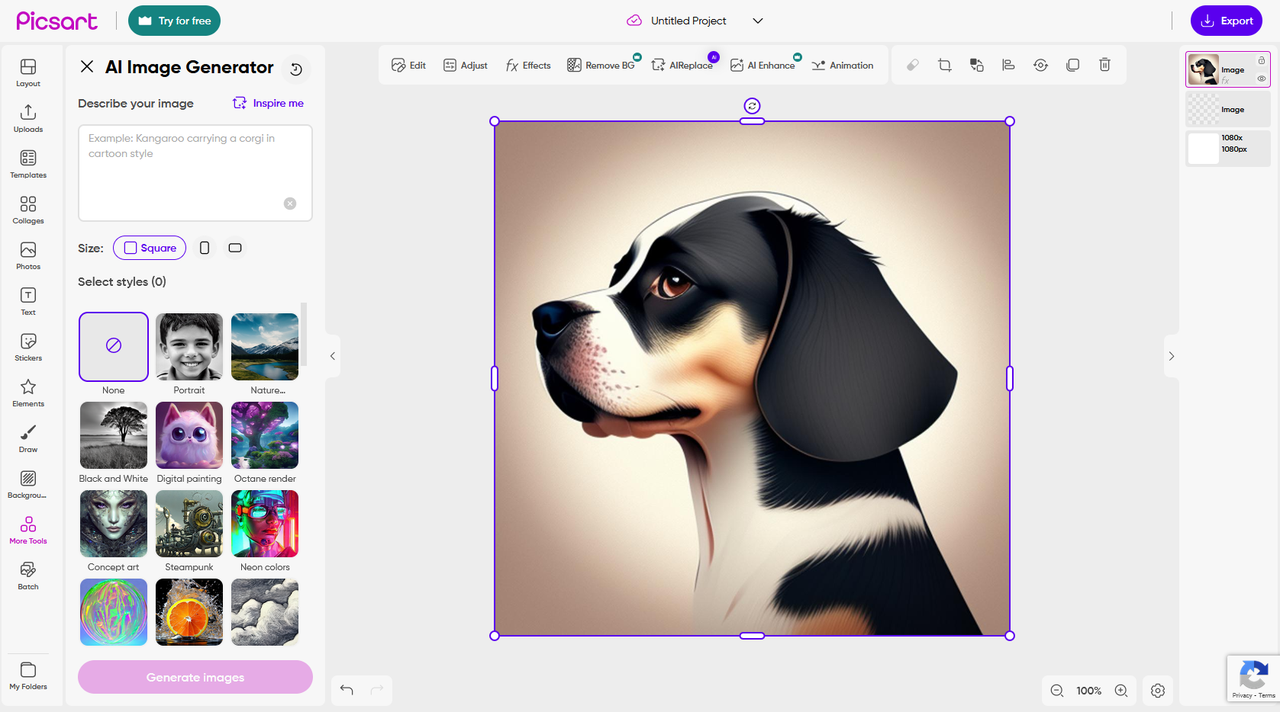Open the alignment options icon

1008,65
